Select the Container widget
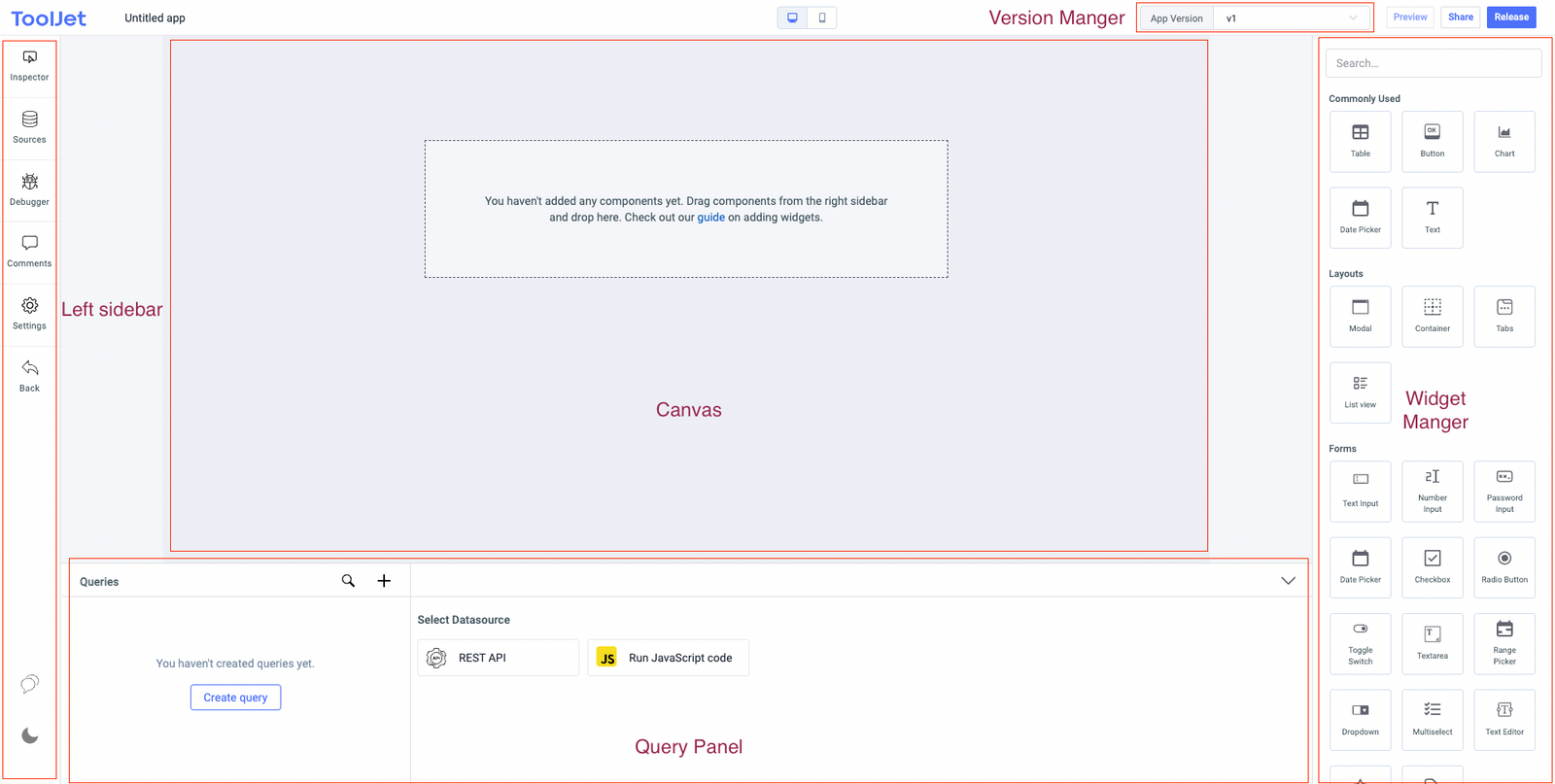 click(1433, 316)
